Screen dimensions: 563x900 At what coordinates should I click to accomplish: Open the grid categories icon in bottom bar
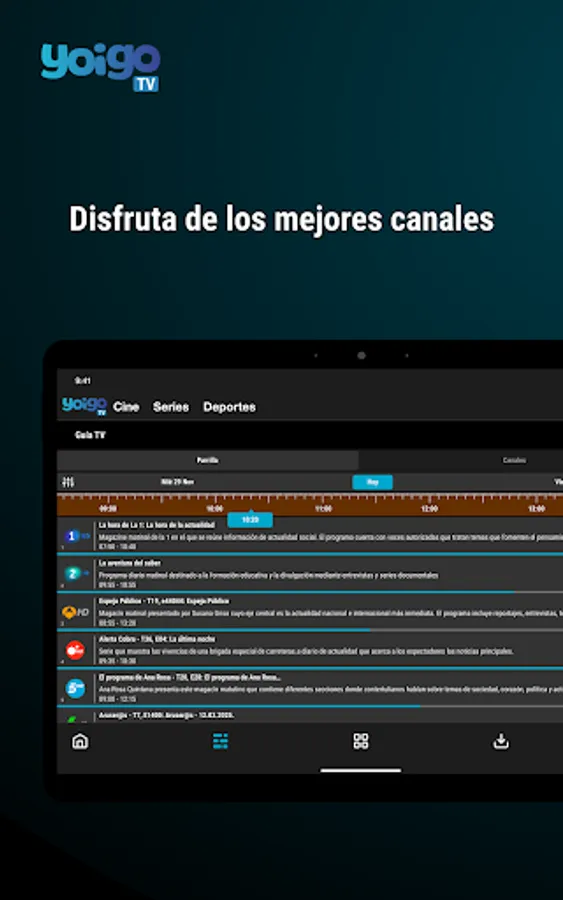click(360, 741)
